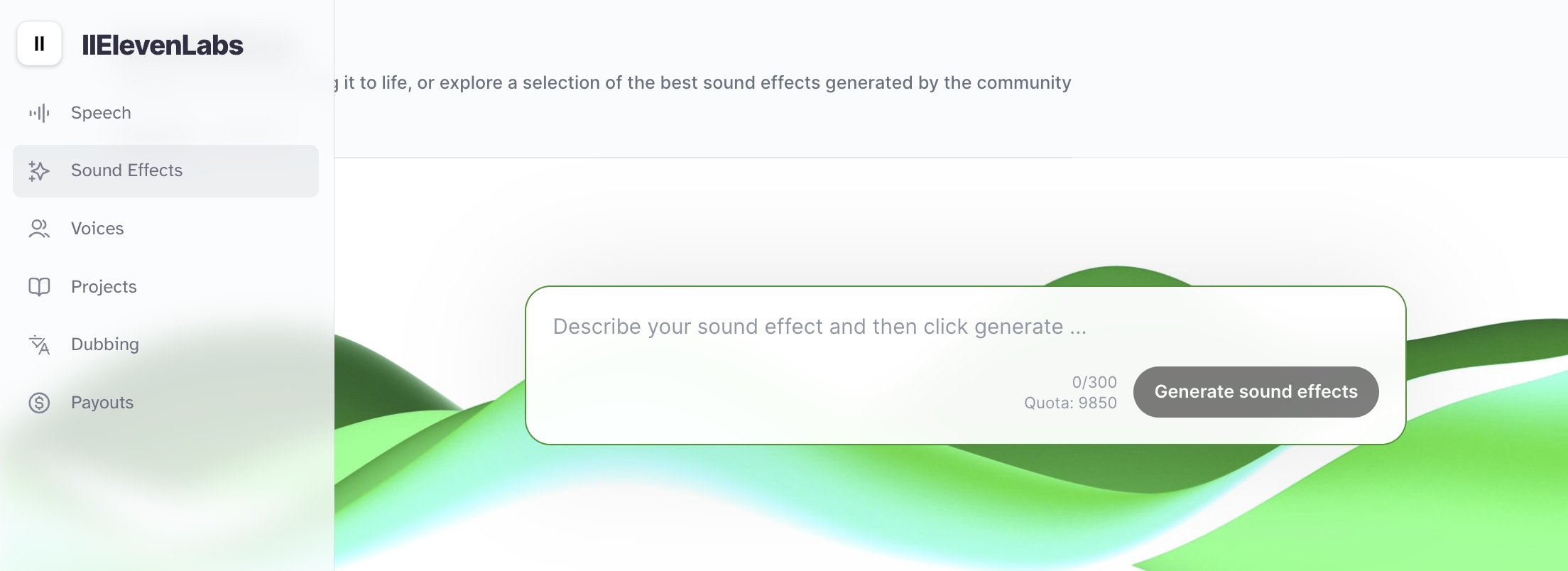Click the Generate sound effects button
1568x571 pixels.
tap(1256, 391)
